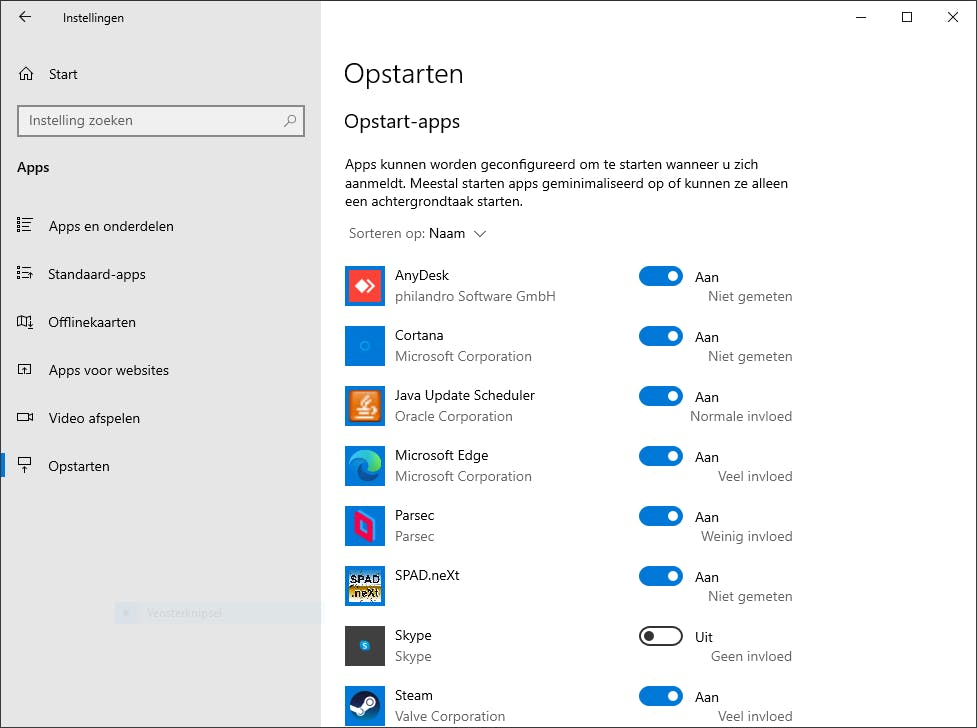Click the back arrow in title bar
The width and height of the screenshot is (977, 728).
(25, 17)
